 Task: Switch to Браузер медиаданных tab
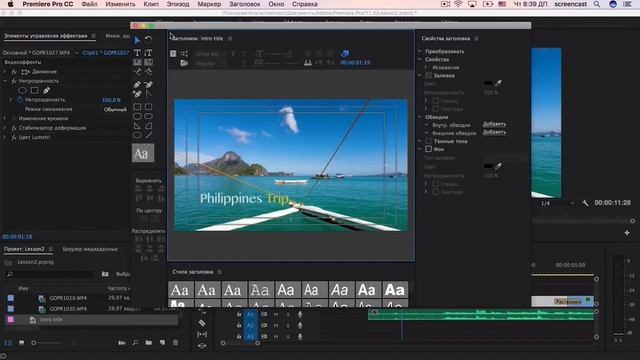[90, 249]
